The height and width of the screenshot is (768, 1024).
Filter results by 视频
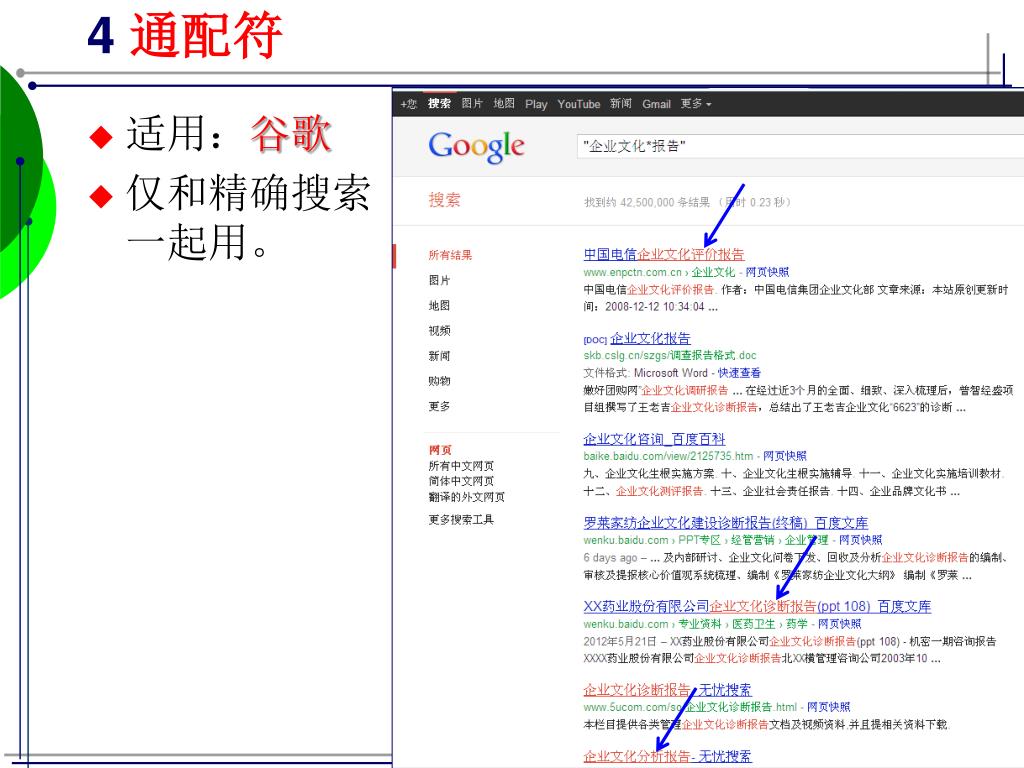click(x=440, y=330)
